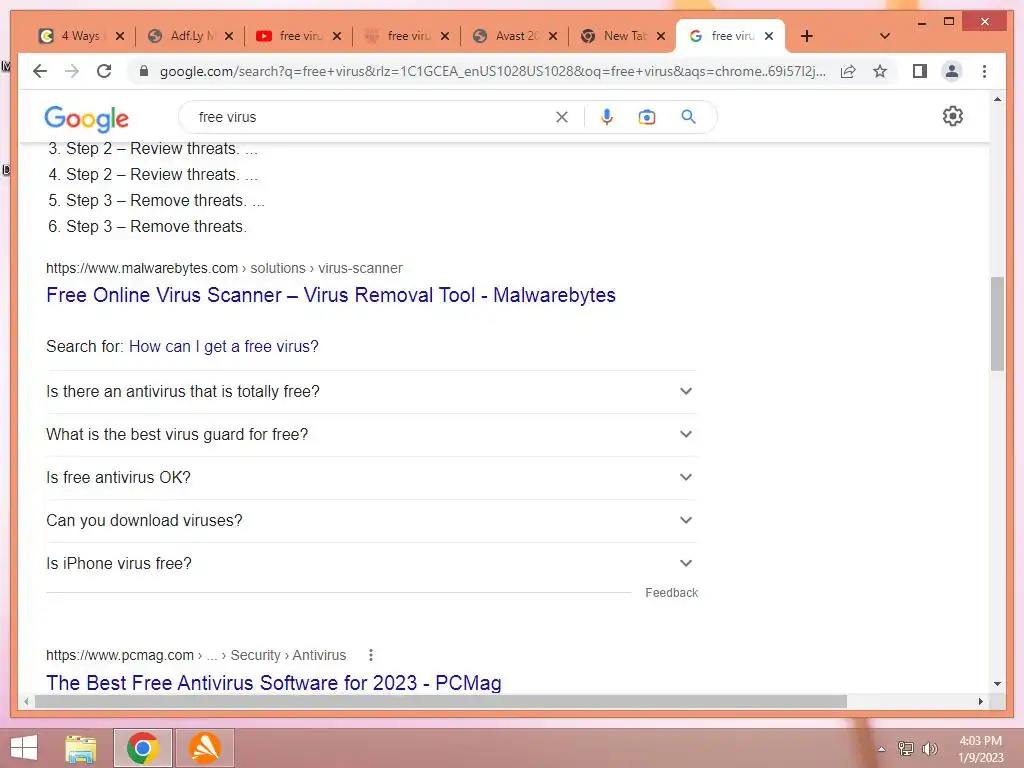This screenshot has height=768, width=1024.
Task: Open Avast icon in taskbar
Action: click(x=205, y=748)
